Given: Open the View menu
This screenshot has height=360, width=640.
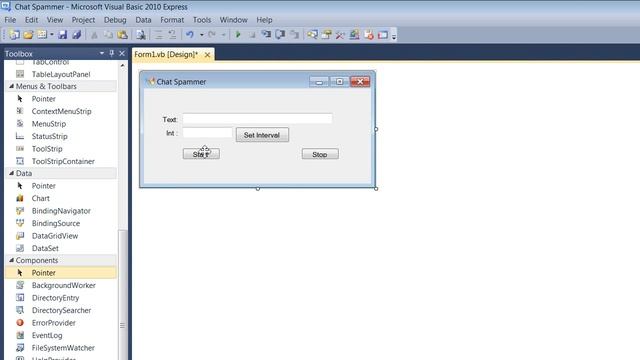Looking at the screenshot, I should click(x=55, y=20).
